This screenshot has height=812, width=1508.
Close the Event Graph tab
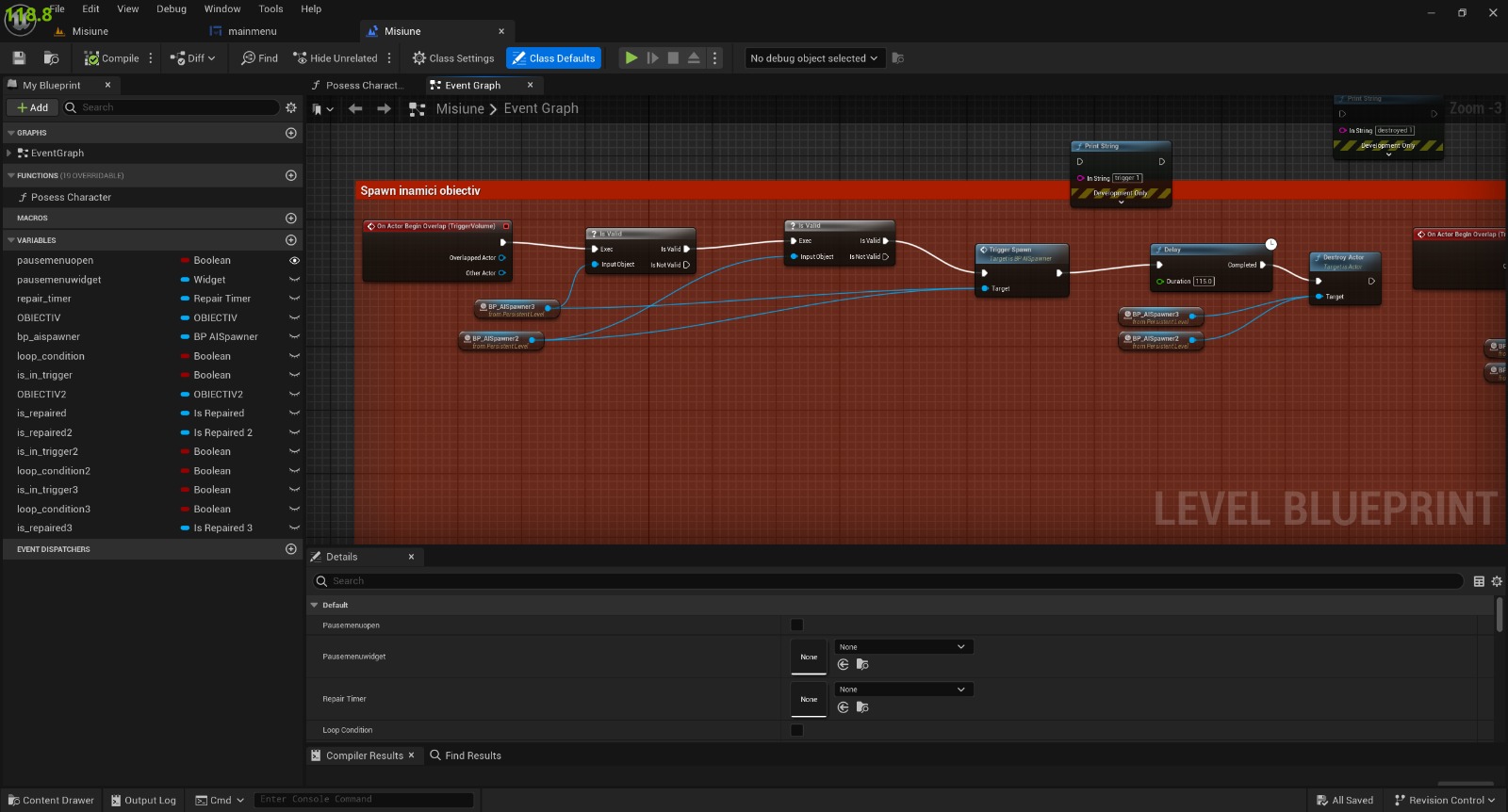530,85
